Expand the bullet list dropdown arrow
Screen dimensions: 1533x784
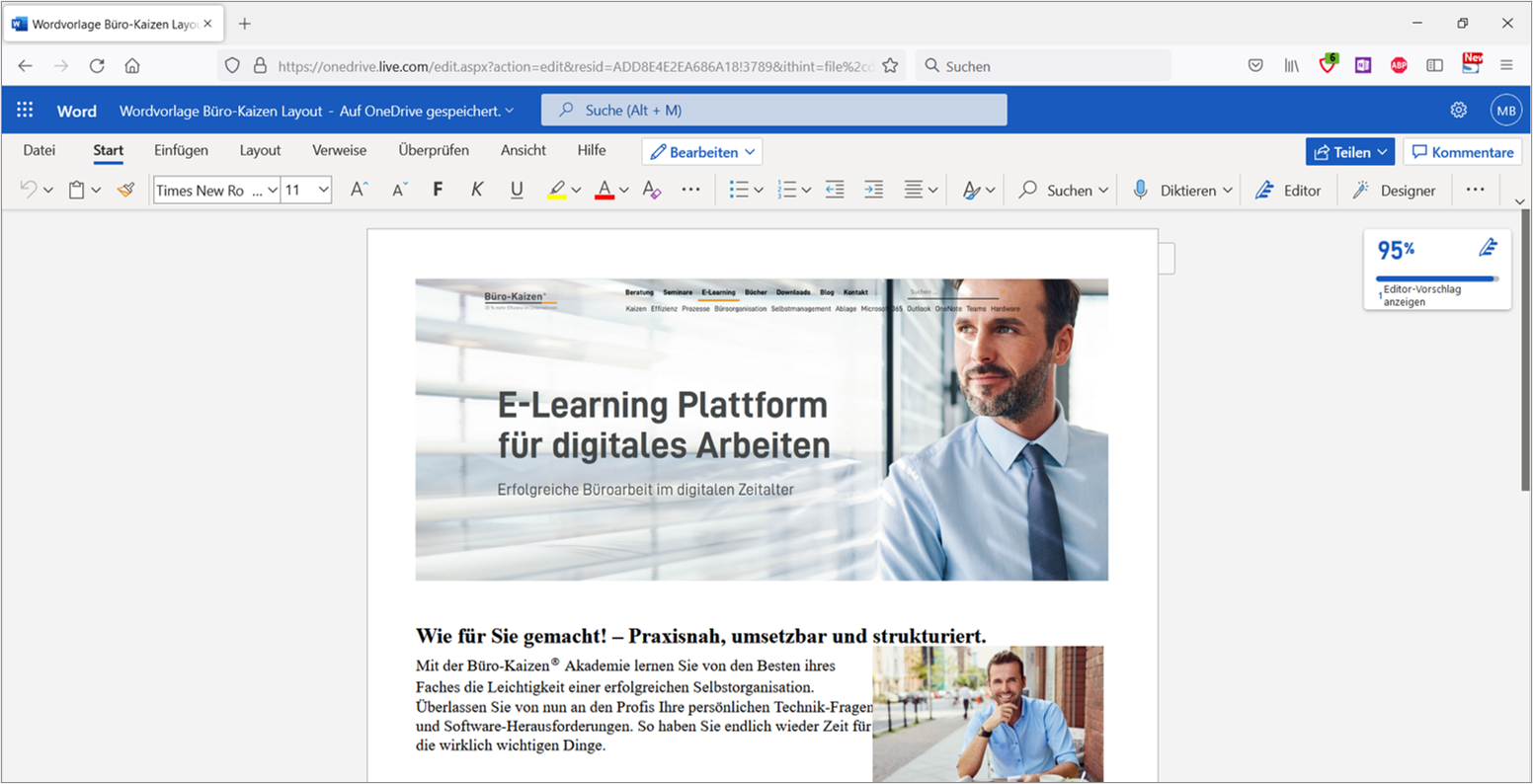[759, 191]
